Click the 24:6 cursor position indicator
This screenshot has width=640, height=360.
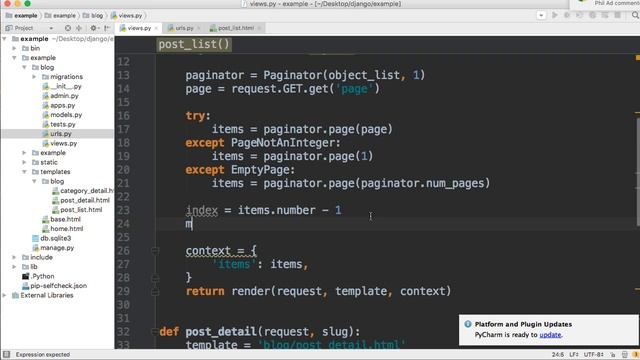(x=557, y=354)
